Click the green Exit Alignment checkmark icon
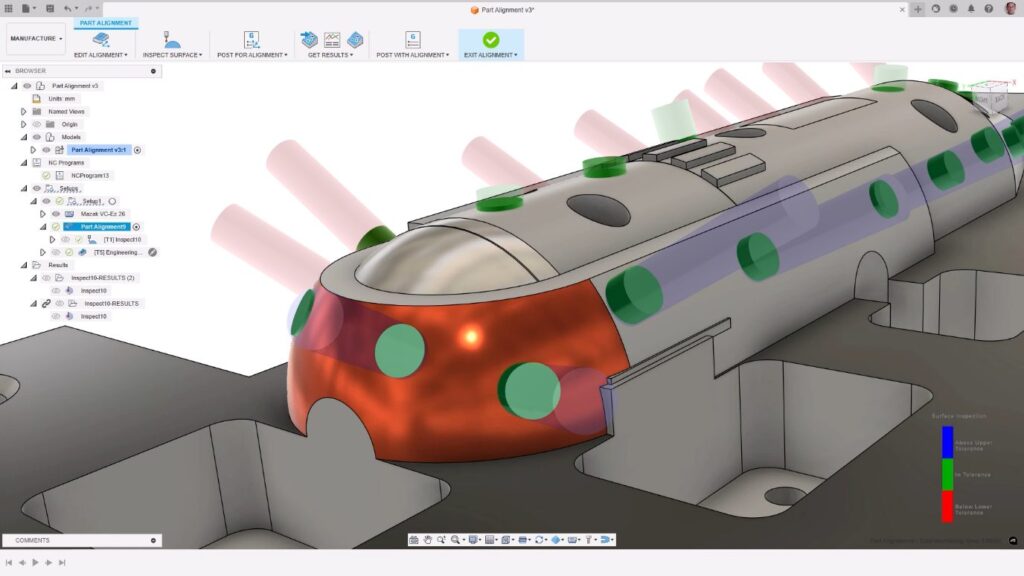This screenshot has height=576, width=1024. coord(490,40)
